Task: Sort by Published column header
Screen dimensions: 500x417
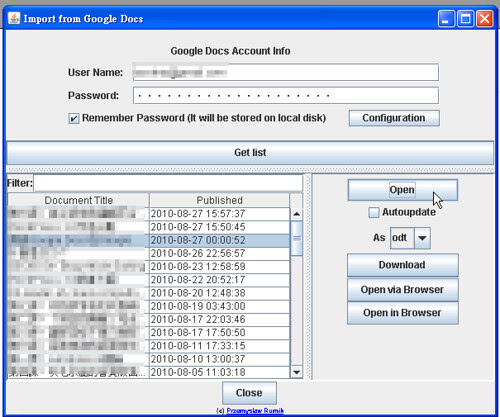Action: point(219,200)
